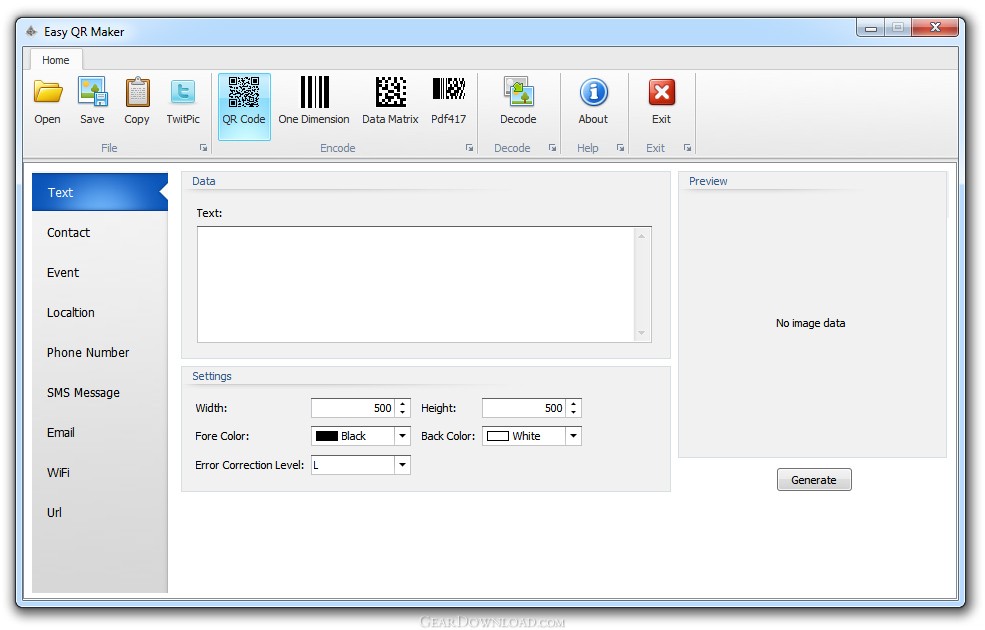Click the text area scrollbar up arrow
This screenshot has height=630, width=985.
tap(641, 236)
